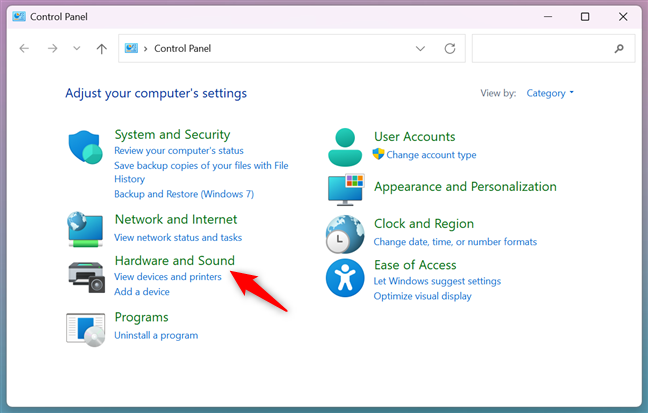Viewport: 648px width, 413px height.
Task: Open the System and Security shield icon
Action: tap(86, 147)
